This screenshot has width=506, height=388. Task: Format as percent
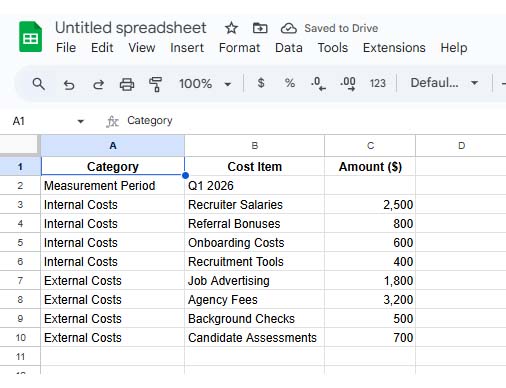(x=290, y=83)
